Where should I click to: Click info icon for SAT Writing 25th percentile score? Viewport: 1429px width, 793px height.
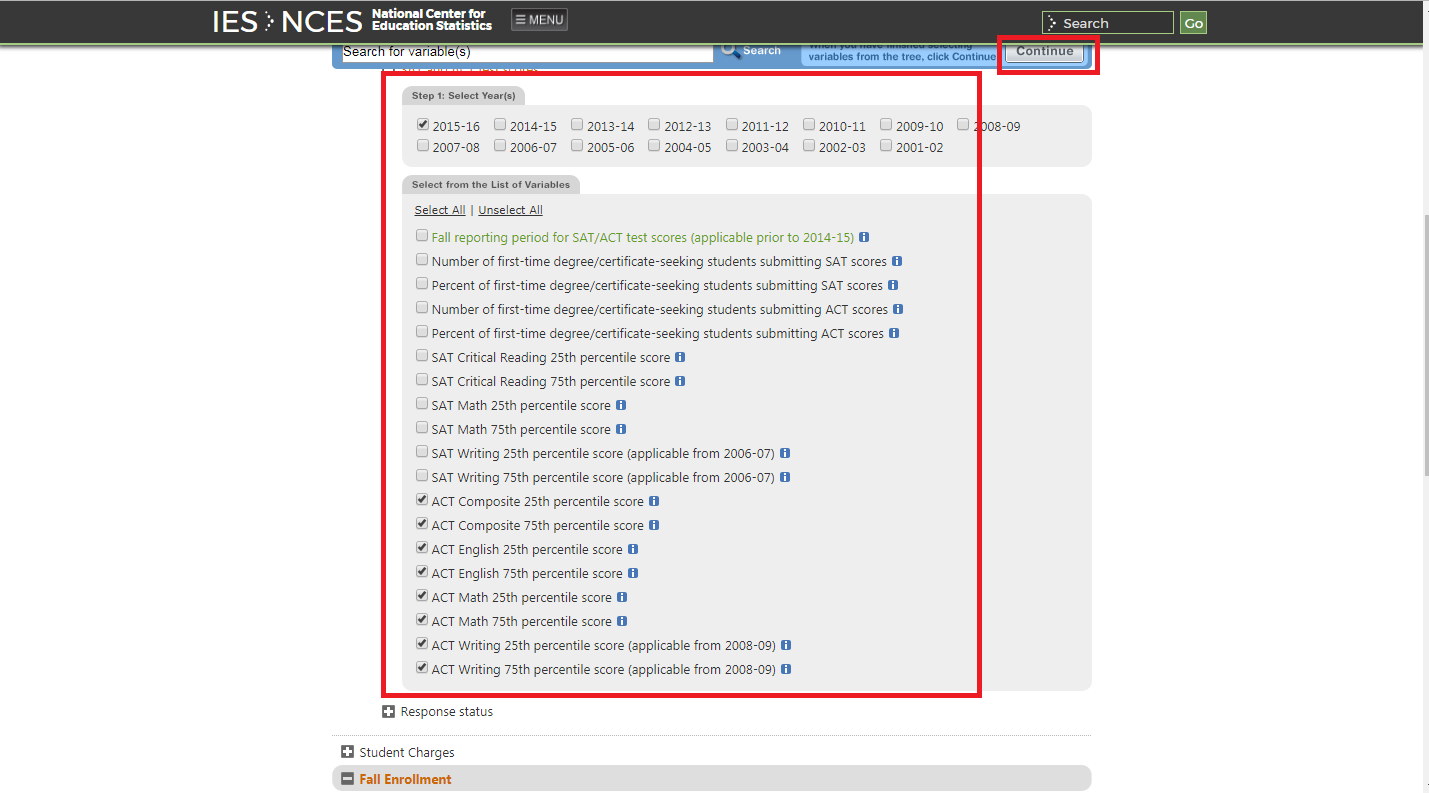[x=785, y=453]
